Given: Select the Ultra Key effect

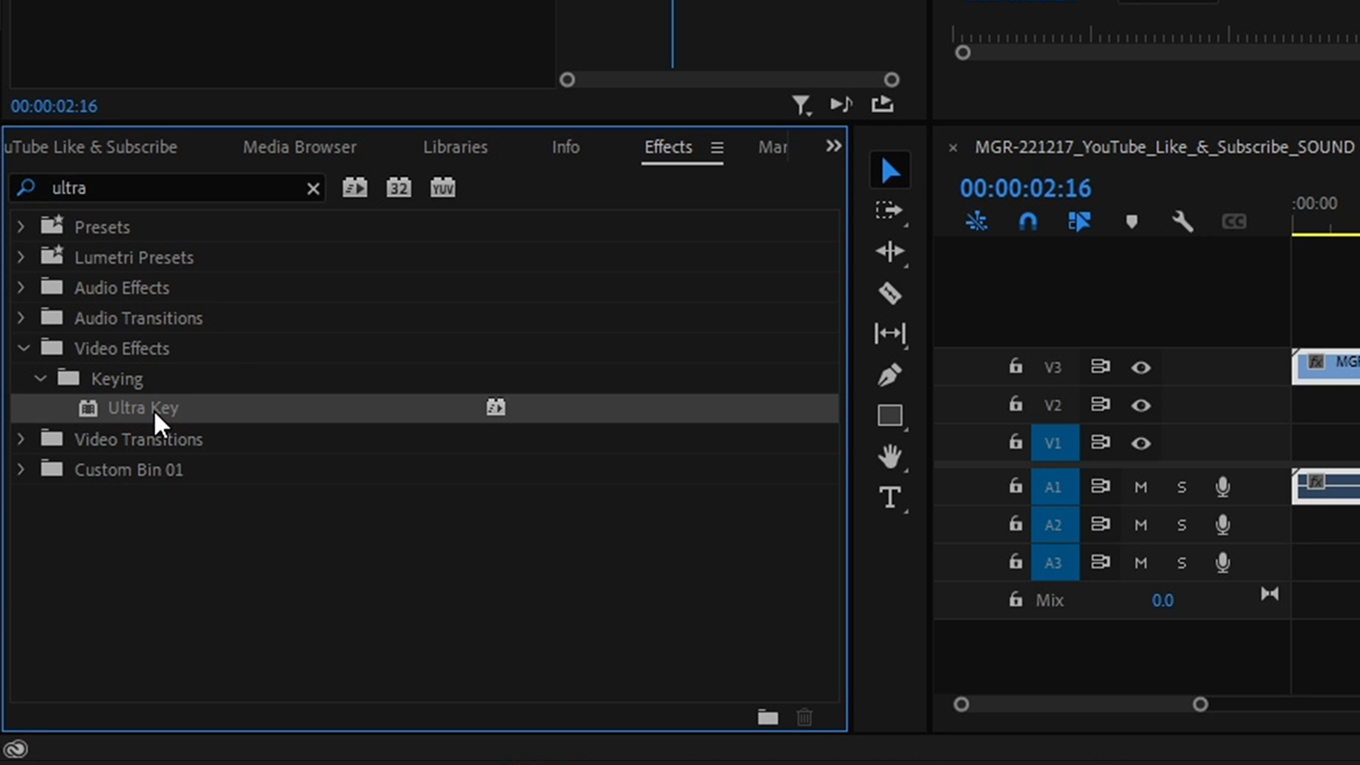Looking at the screenshot, I should [142, 407].
